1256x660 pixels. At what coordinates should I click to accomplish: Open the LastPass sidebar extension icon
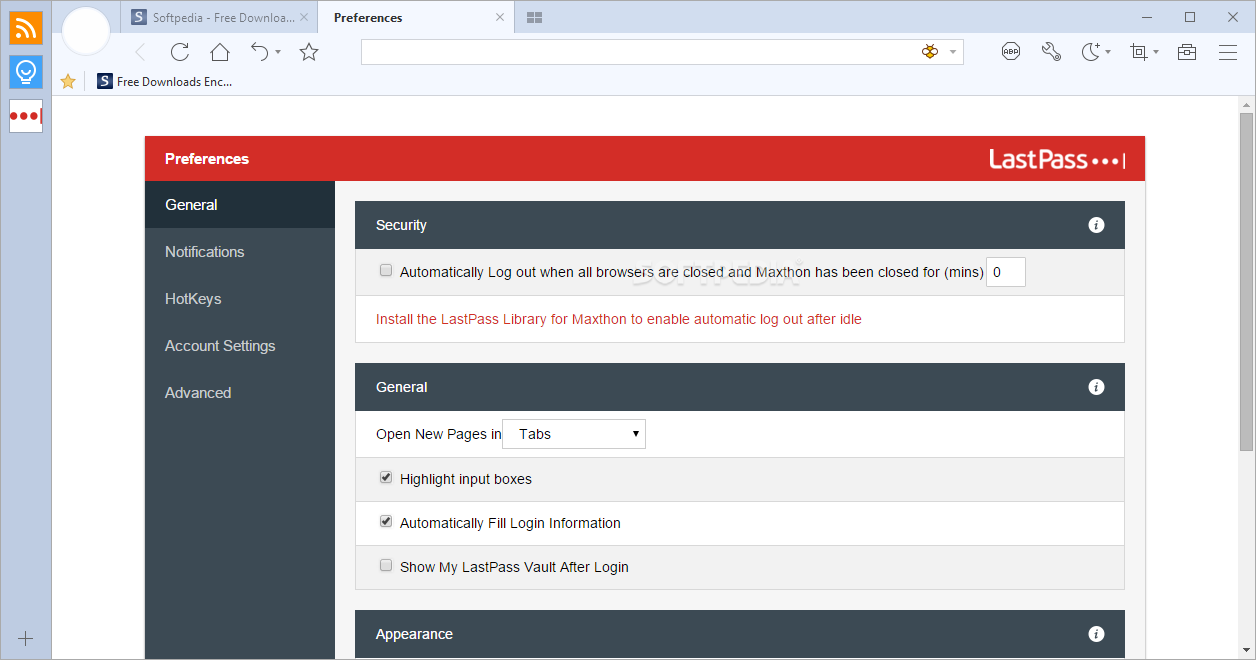(x=26, y=116)
